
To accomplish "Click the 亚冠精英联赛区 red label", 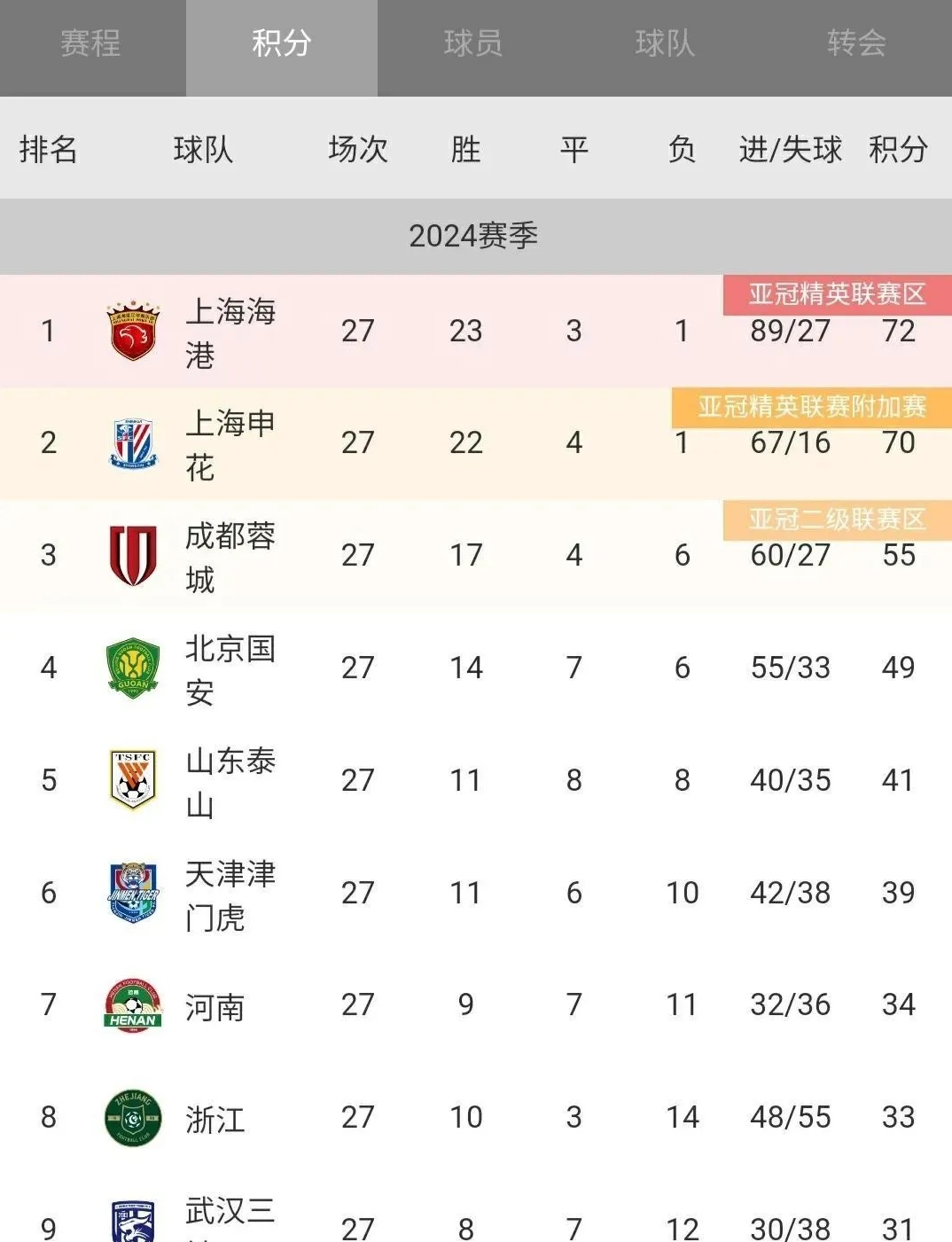I will tap(837, 294).
